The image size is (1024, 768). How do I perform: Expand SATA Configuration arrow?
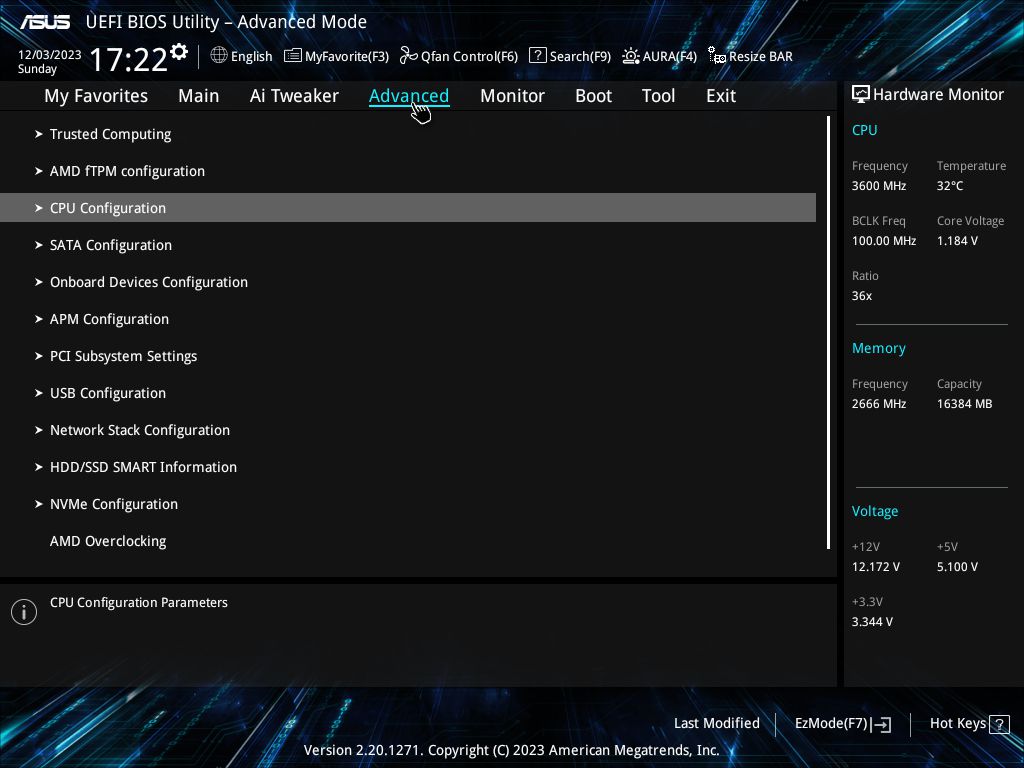click(x=39, y=245)
